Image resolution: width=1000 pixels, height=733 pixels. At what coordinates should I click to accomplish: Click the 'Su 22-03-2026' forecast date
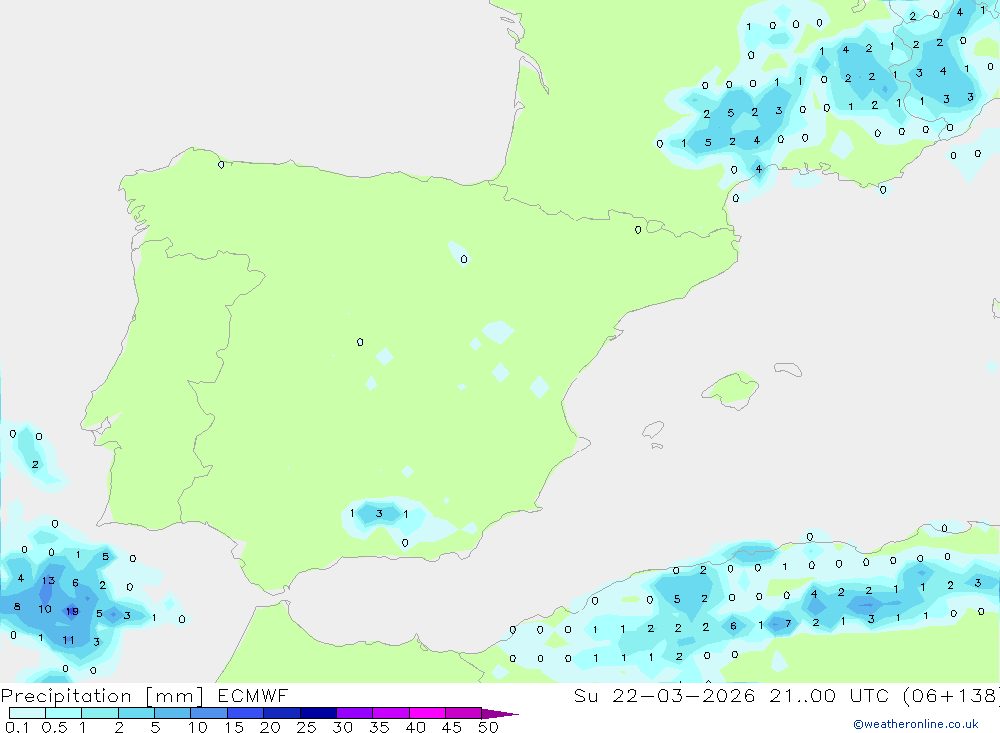664,695
